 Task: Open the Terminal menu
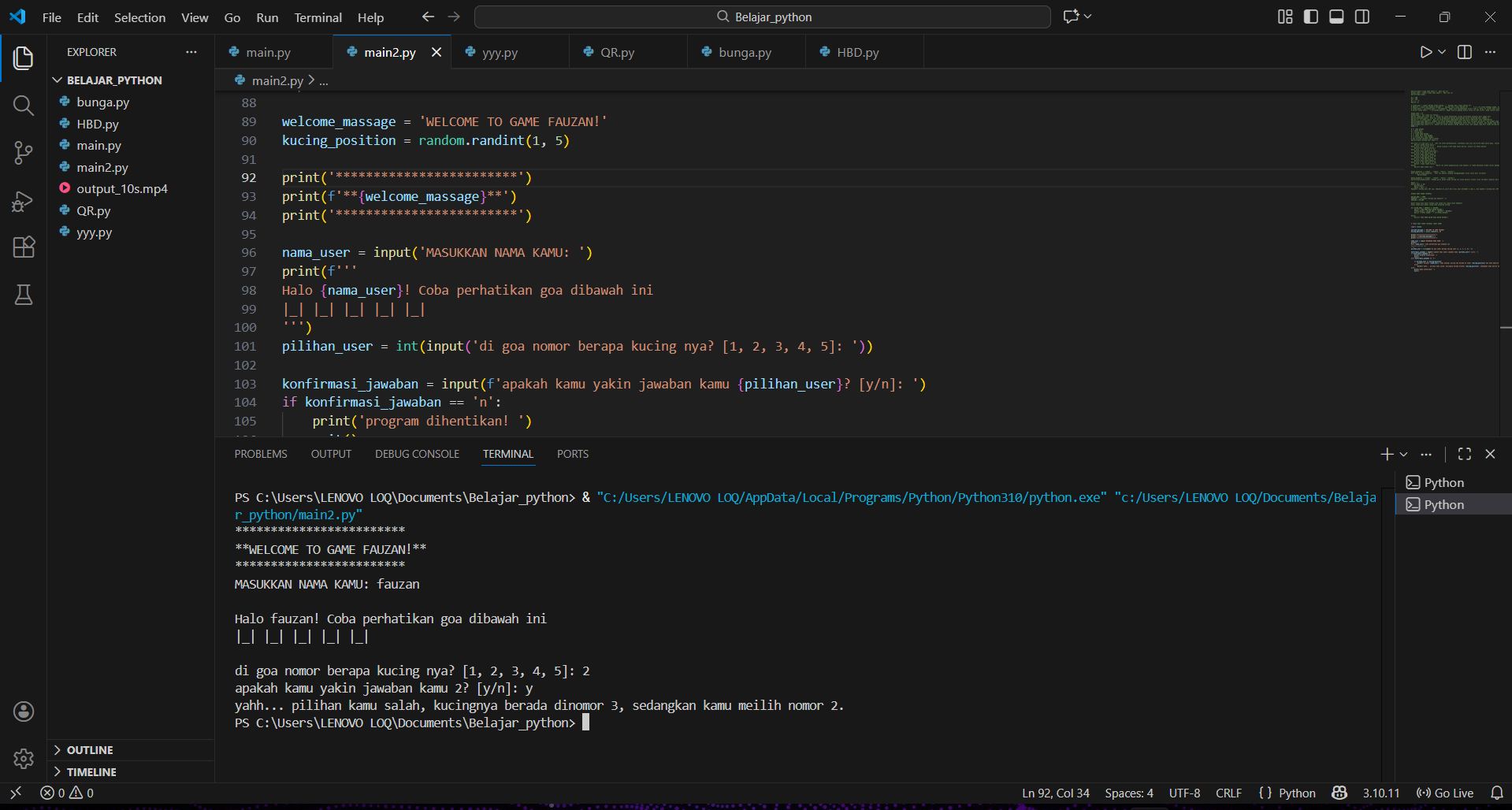(318, 17)
